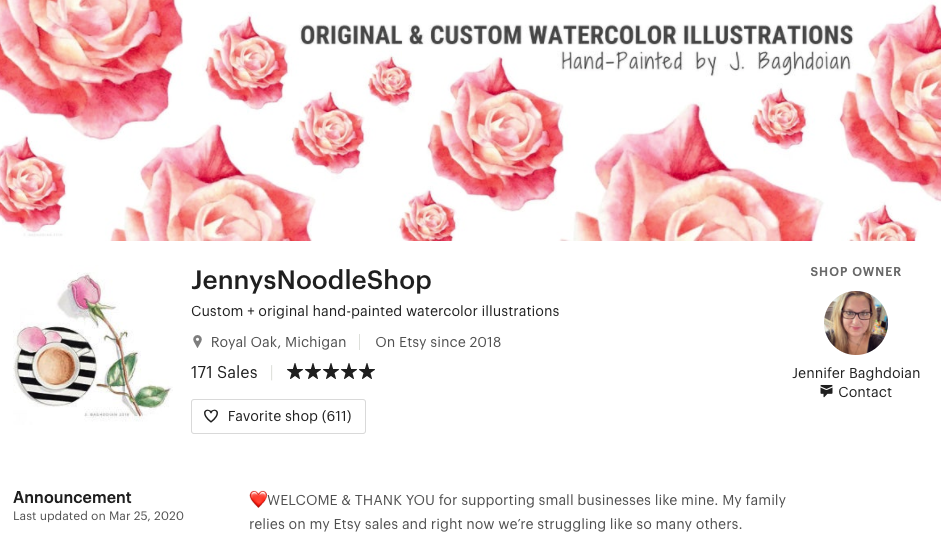This screenshot has height=548, width=941.
Task: Click the On Etsy since 2018 text
Action: (438, 342)
